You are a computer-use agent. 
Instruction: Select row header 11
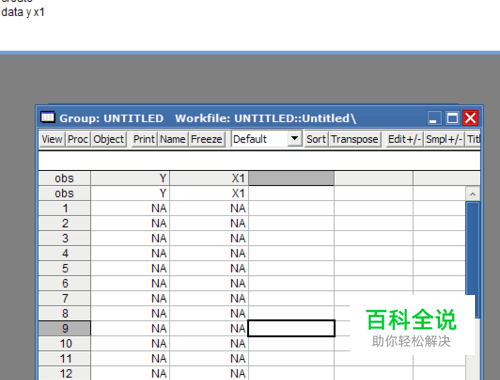click(x=64, y=359)
